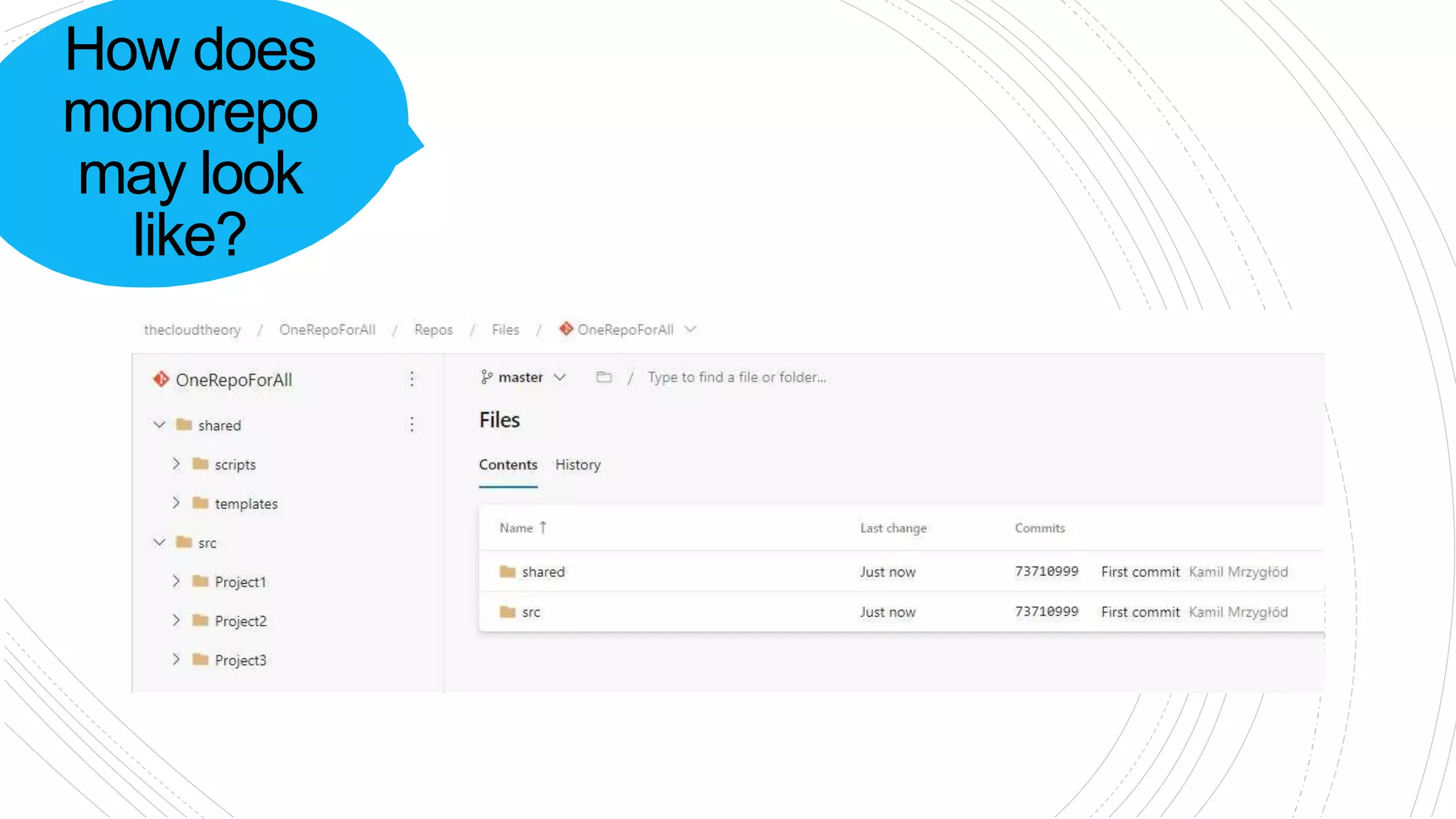
Task: Click the src folder icon in file list
Action: tap(507, 612)
